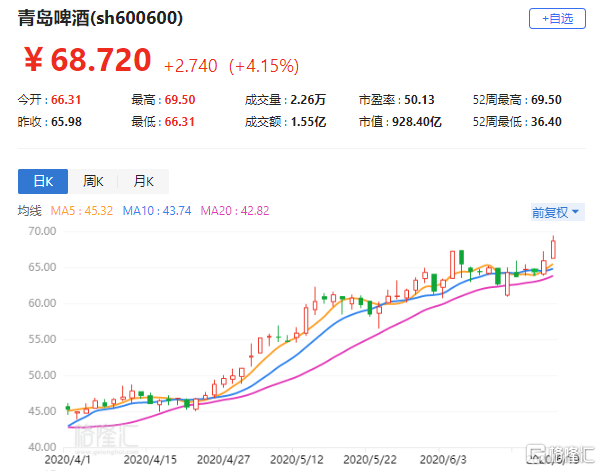Click the 成交额 value 1.55亿

[x=309, y=122]
